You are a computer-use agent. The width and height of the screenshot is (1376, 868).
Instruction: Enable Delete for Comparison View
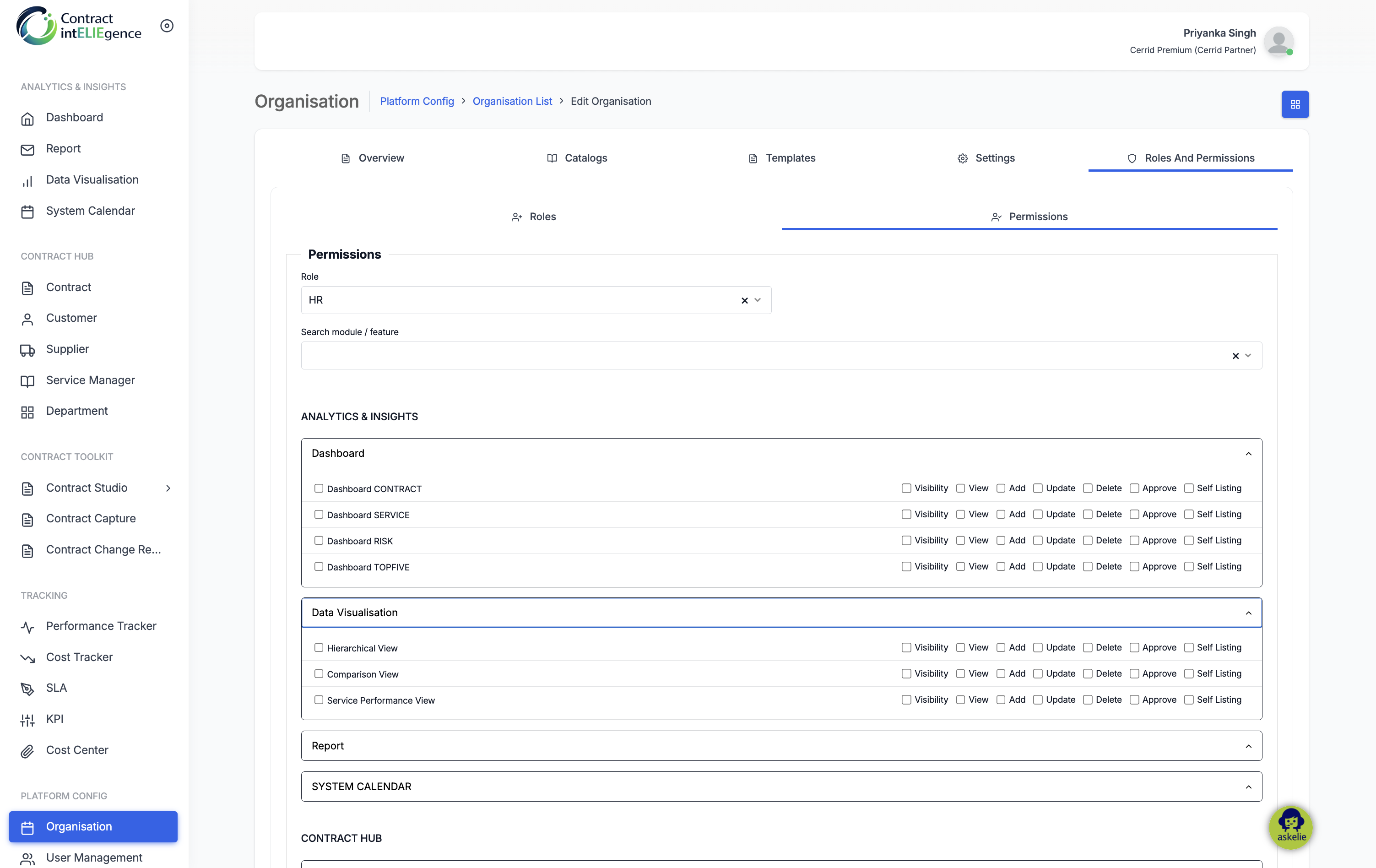[1088, 674]
